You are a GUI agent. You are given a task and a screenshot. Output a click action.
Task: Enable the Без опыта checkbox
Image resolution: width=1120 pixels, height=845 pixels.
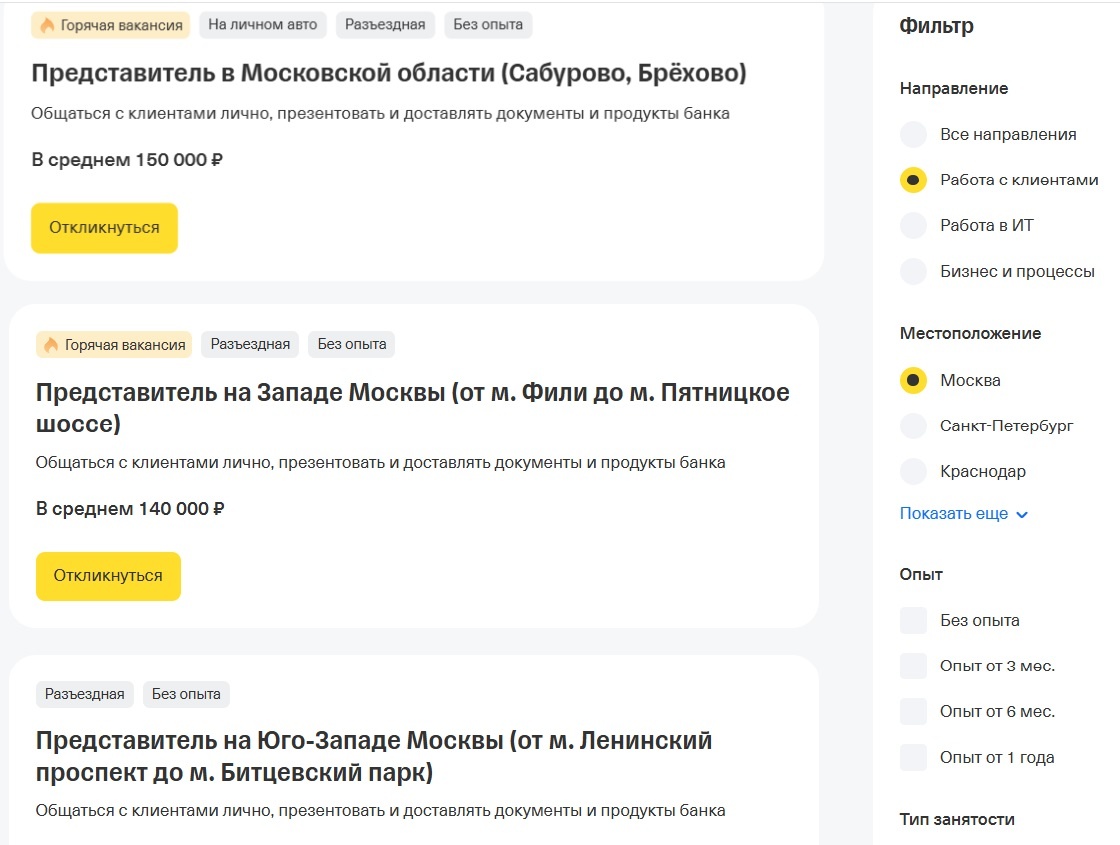coord(914,620)
